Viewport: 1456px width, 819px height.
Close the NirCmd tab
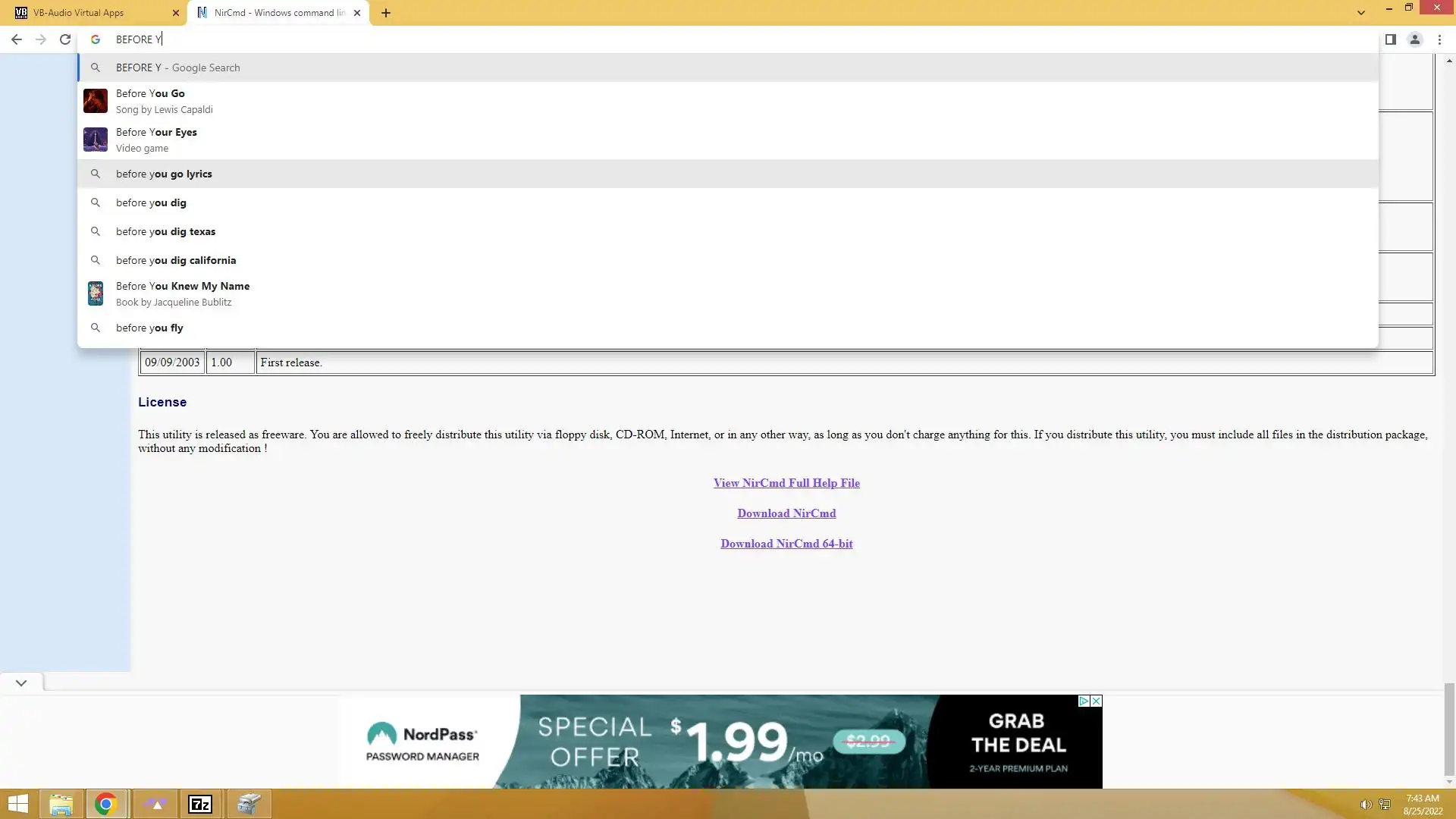(x=357, y=13)
